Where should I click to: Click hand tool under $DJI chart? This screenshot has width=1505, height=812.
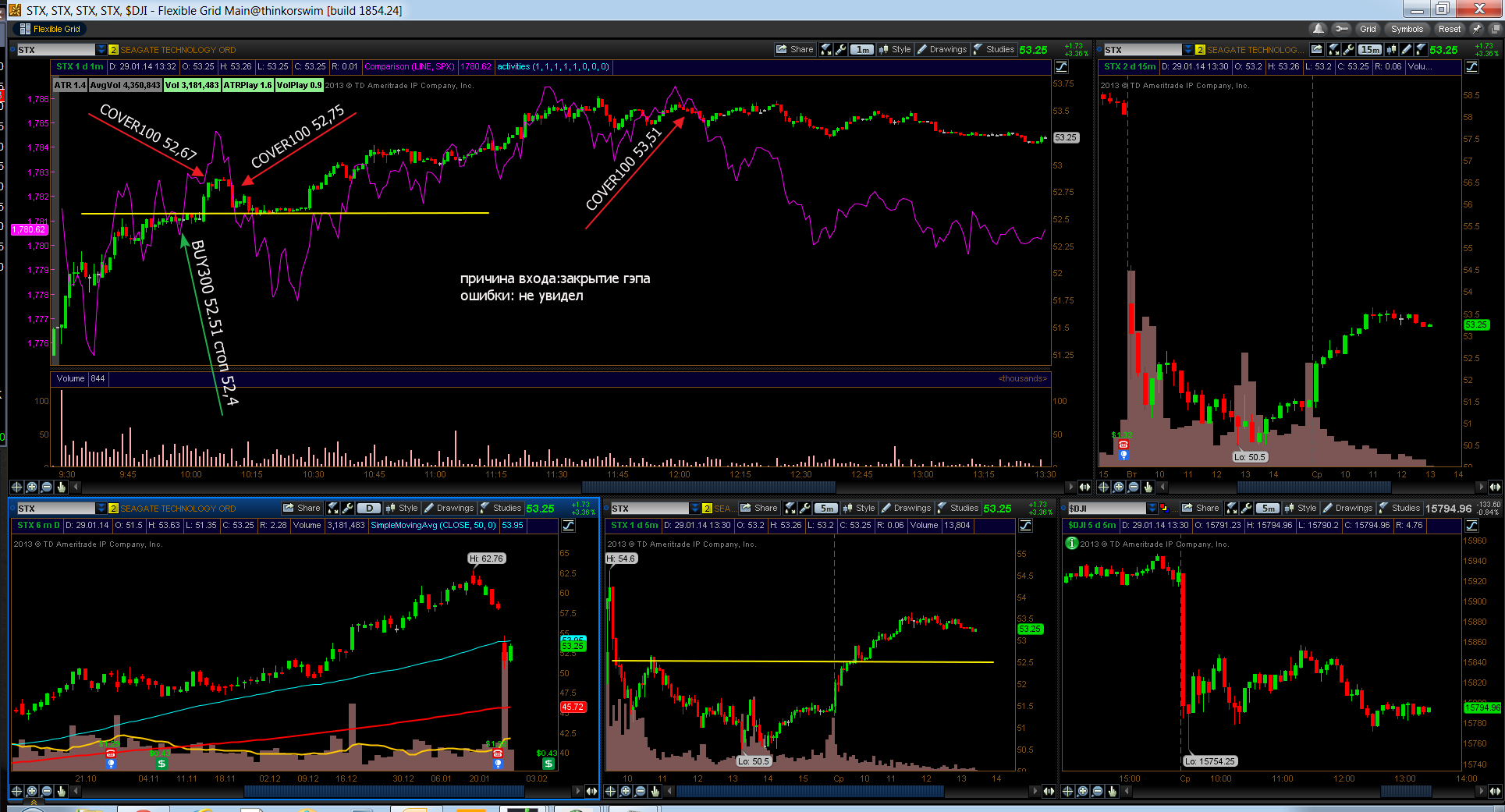1113,791
